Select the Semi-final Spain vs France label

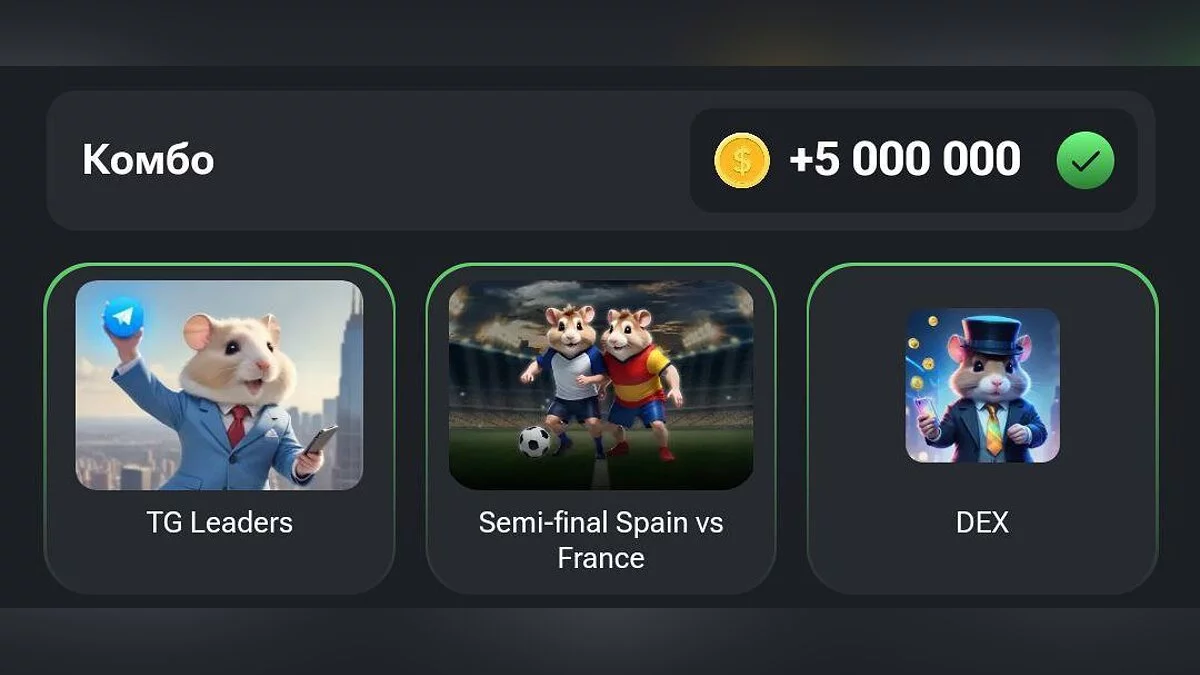(601, 540)
